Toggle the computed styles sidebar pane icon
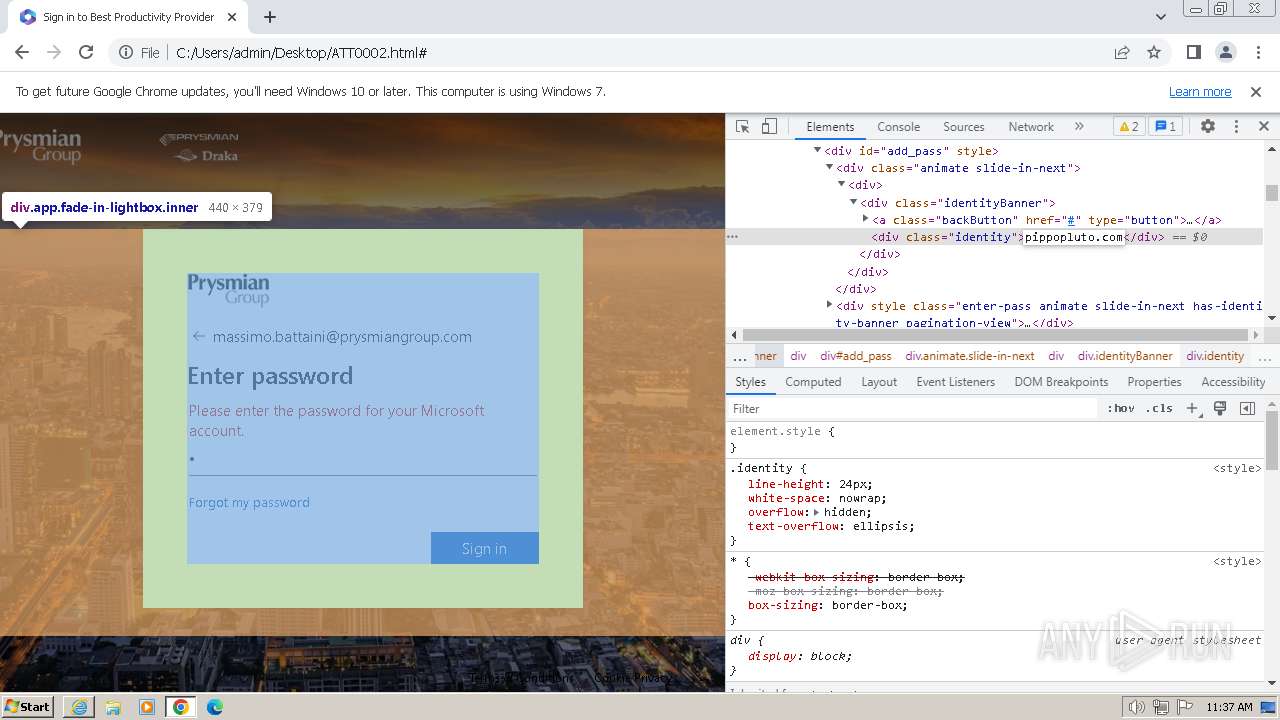The width and height of the screenshot is (1280, 720). click(x=1247, y=408)
